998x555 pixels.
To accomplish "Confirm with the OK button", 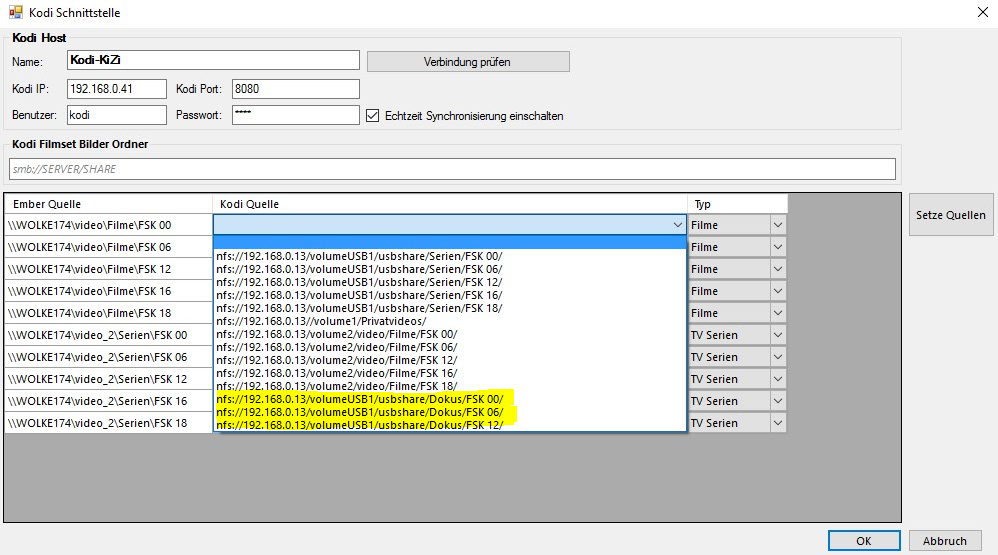I will tap(864, 541).
